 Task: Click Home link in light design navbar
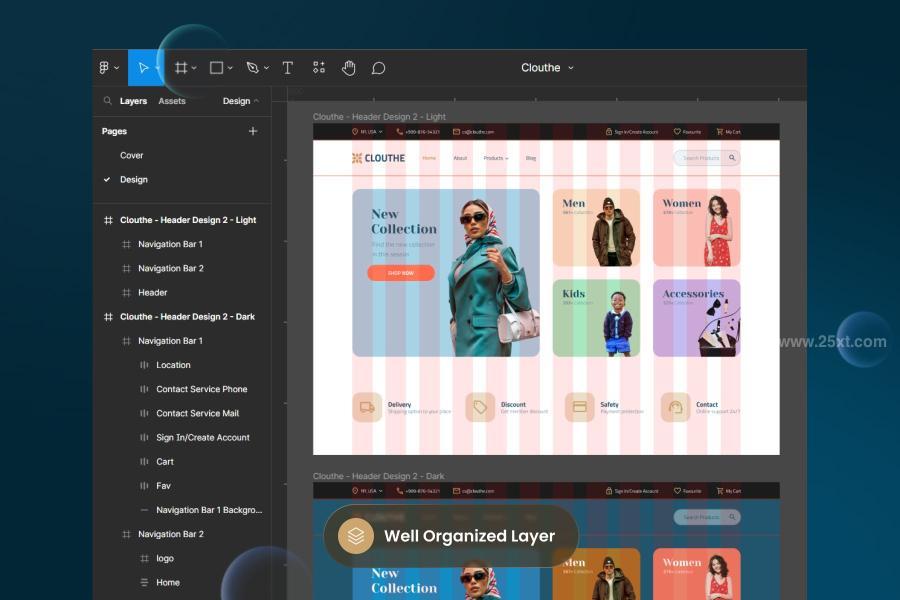coord(429,158)
